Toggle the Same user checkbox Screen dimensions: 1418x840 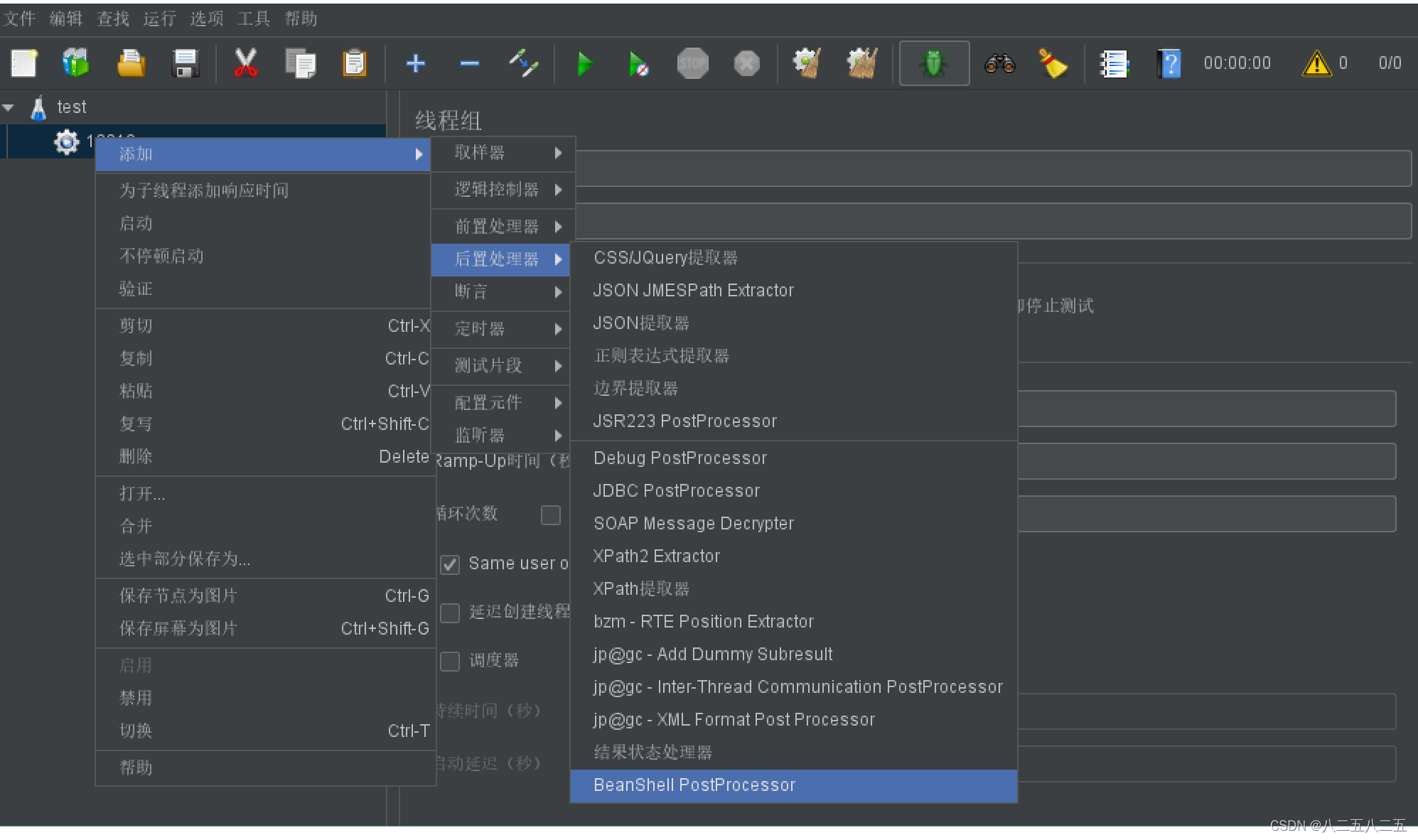pyautogui.click(x=450, y=564)
